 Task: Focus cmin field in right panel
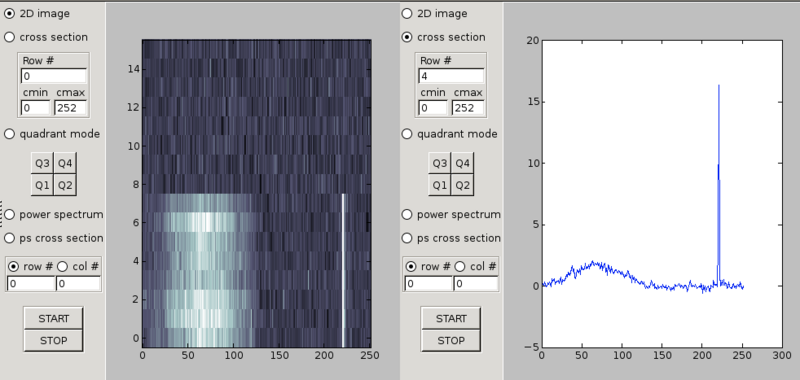click(433, 108)
